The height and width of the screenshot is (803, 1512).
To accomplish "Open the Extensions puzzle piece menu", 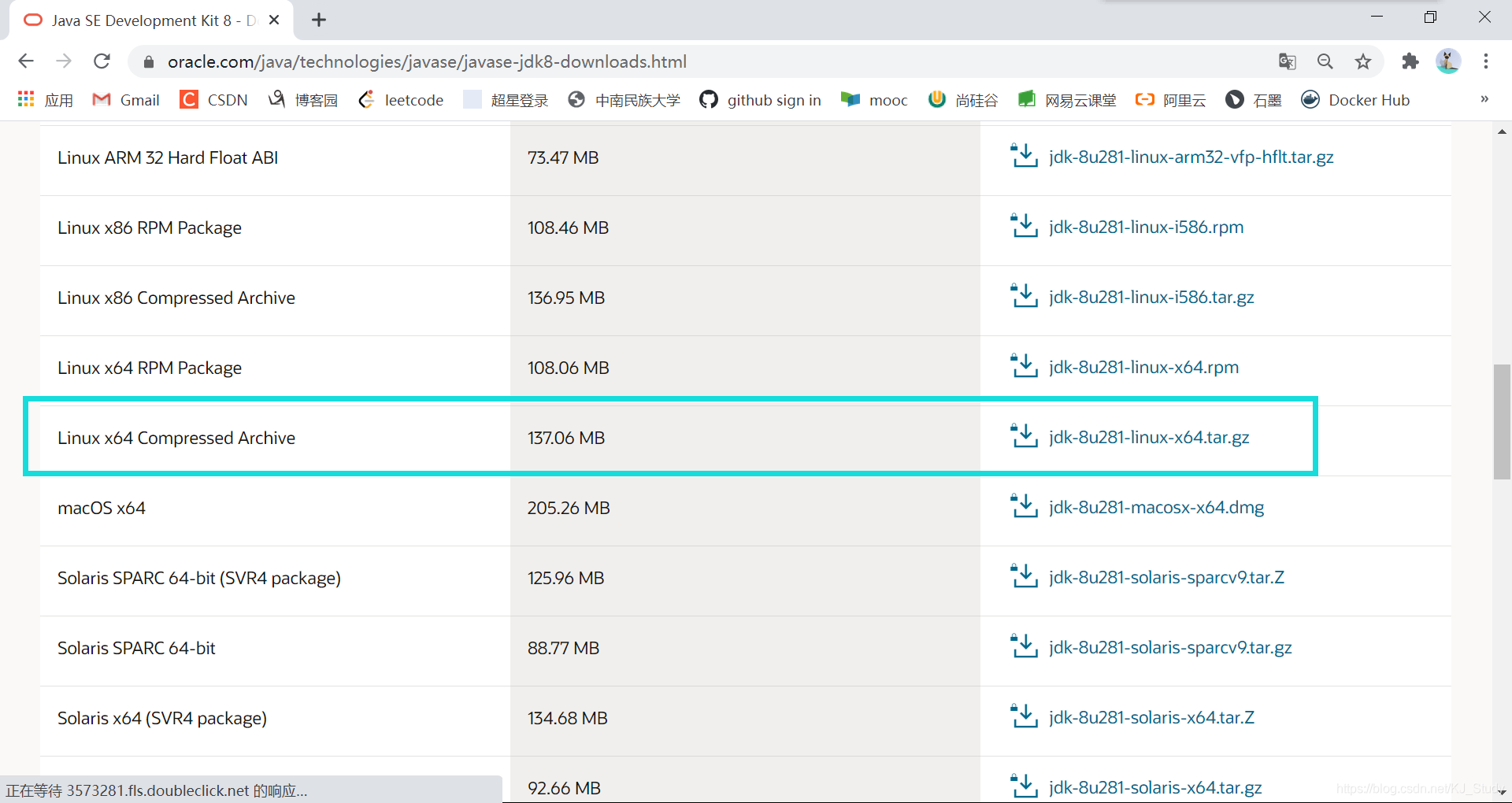I will 1410,61.
